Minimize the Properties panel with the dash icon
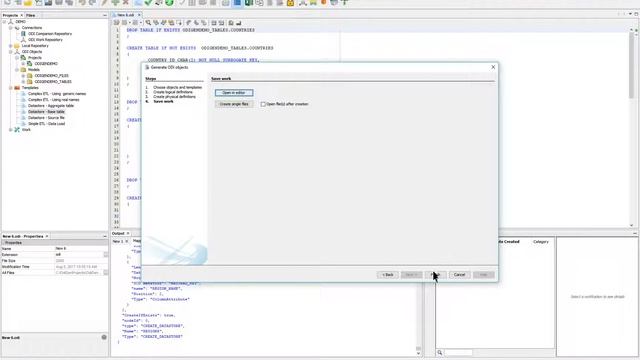This screenshot has width=640, height=360. (104, 236)
